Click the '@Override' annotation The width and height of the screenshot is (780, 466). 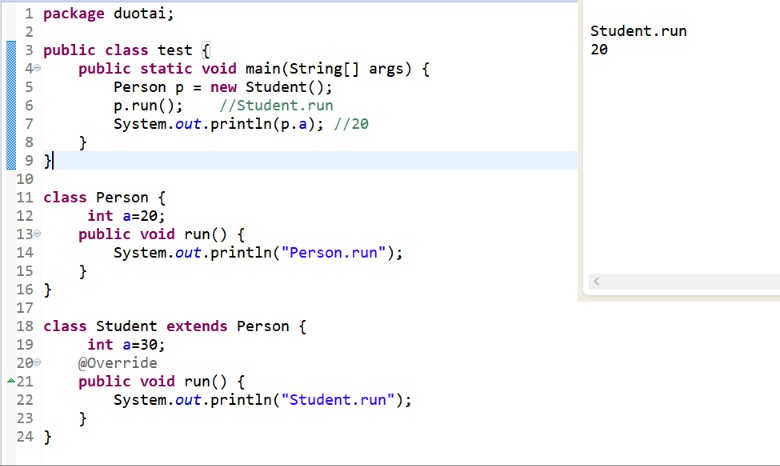pyautogui.click(x=117, y=363)
